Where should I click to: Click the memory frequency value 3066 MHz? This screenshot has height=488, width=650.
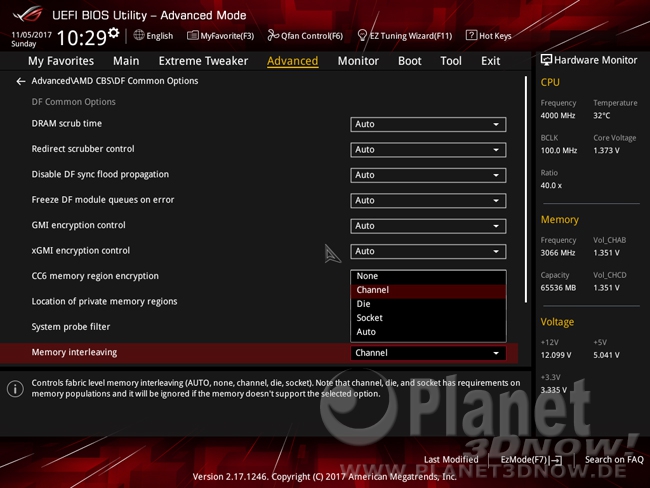[x=558, y=253]
